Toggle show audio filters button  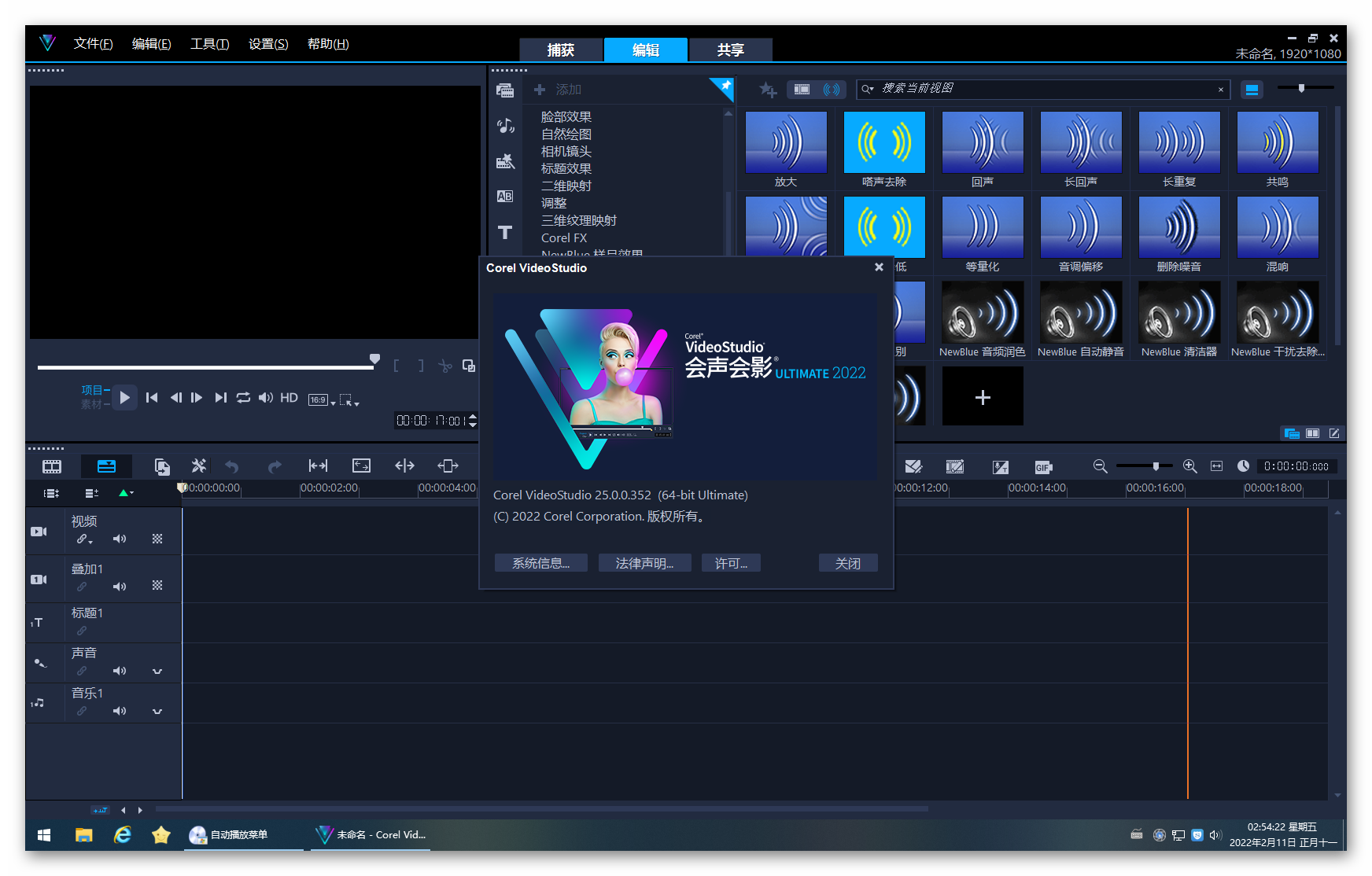pyautogui.click(x=832, y=90)
